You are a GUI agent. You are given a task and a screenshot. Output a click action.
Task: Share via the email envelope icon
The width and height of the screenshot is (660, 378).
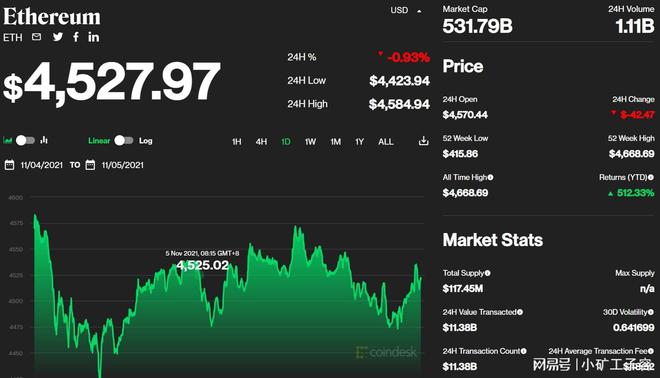[37, 37]
